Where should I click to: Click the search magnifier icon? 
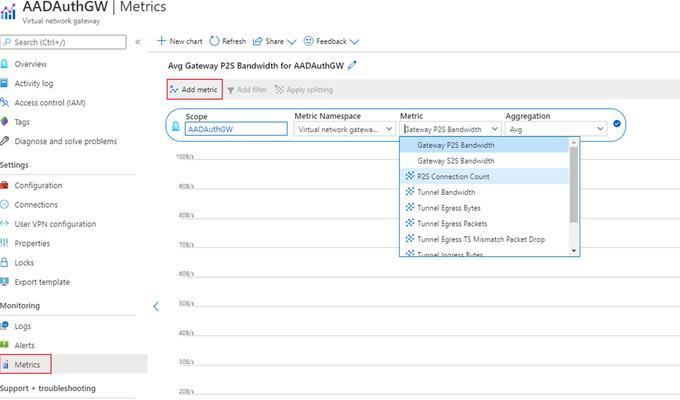click(x=7, y=42)
